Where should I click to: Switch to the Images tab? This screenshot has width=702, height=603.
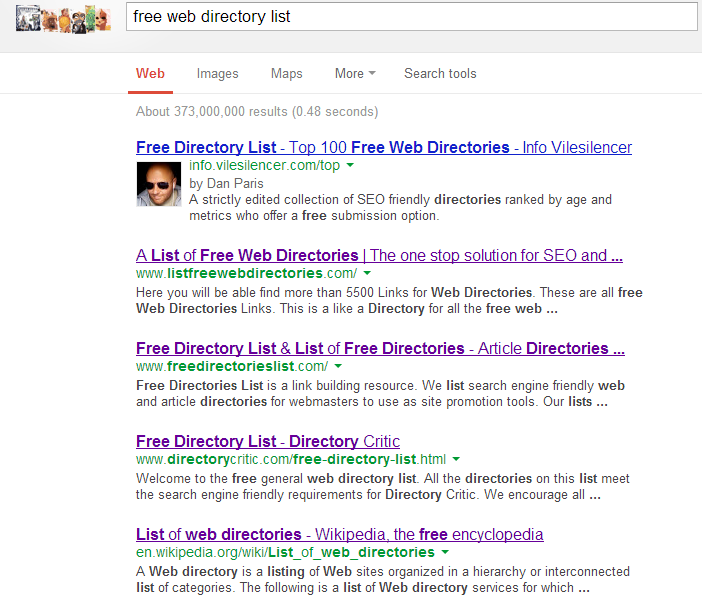point(218,73)
